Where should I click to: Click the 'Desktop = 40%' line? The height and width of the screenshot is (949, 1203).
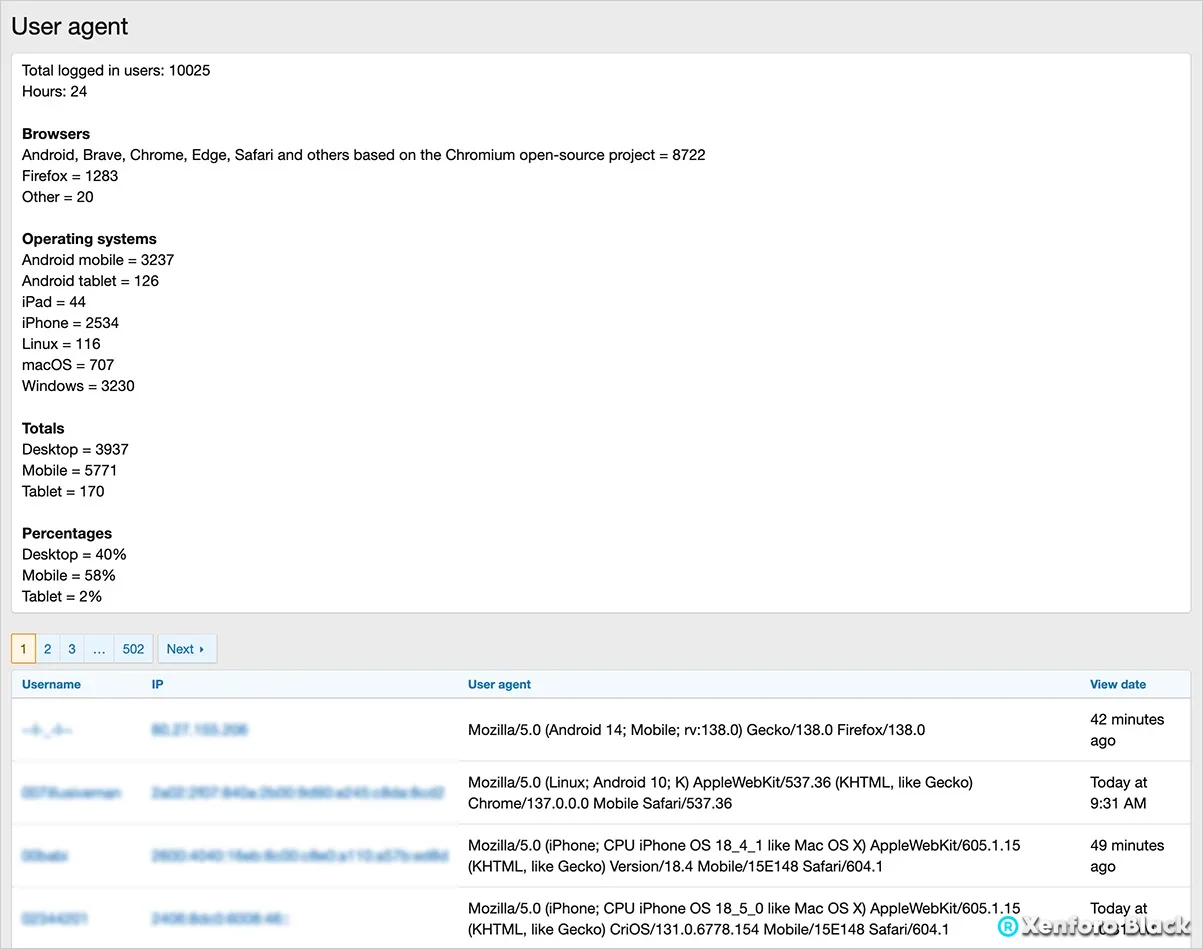coord(74,554)
